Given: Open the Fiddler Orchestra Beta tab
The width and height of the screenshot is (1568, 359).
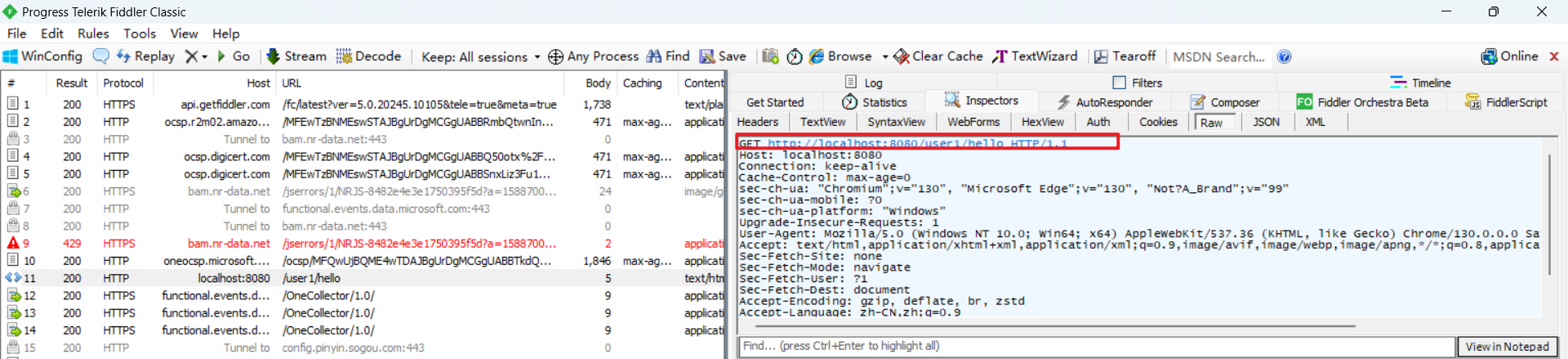Looking at the screenshot, I should coord(1363,102).
